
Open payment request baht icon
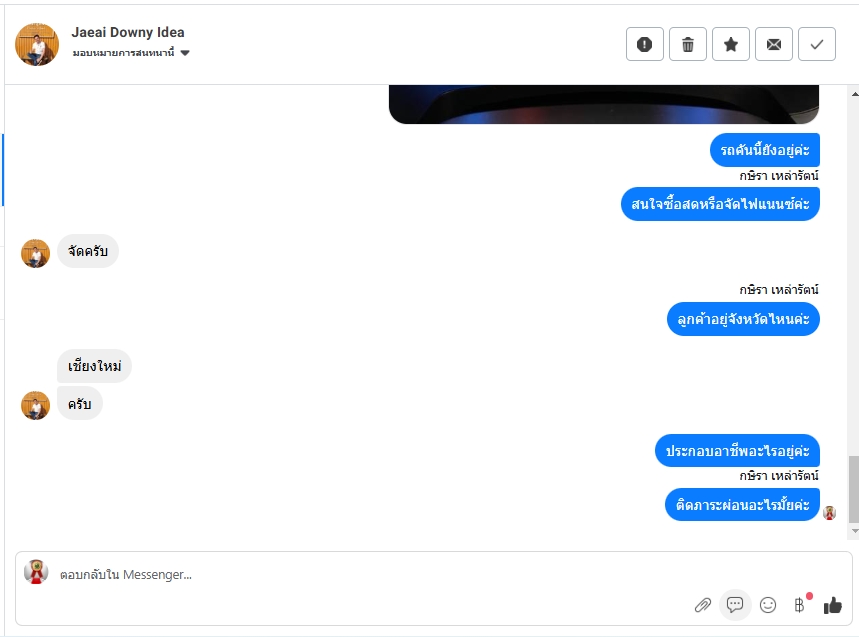point(800,605)
